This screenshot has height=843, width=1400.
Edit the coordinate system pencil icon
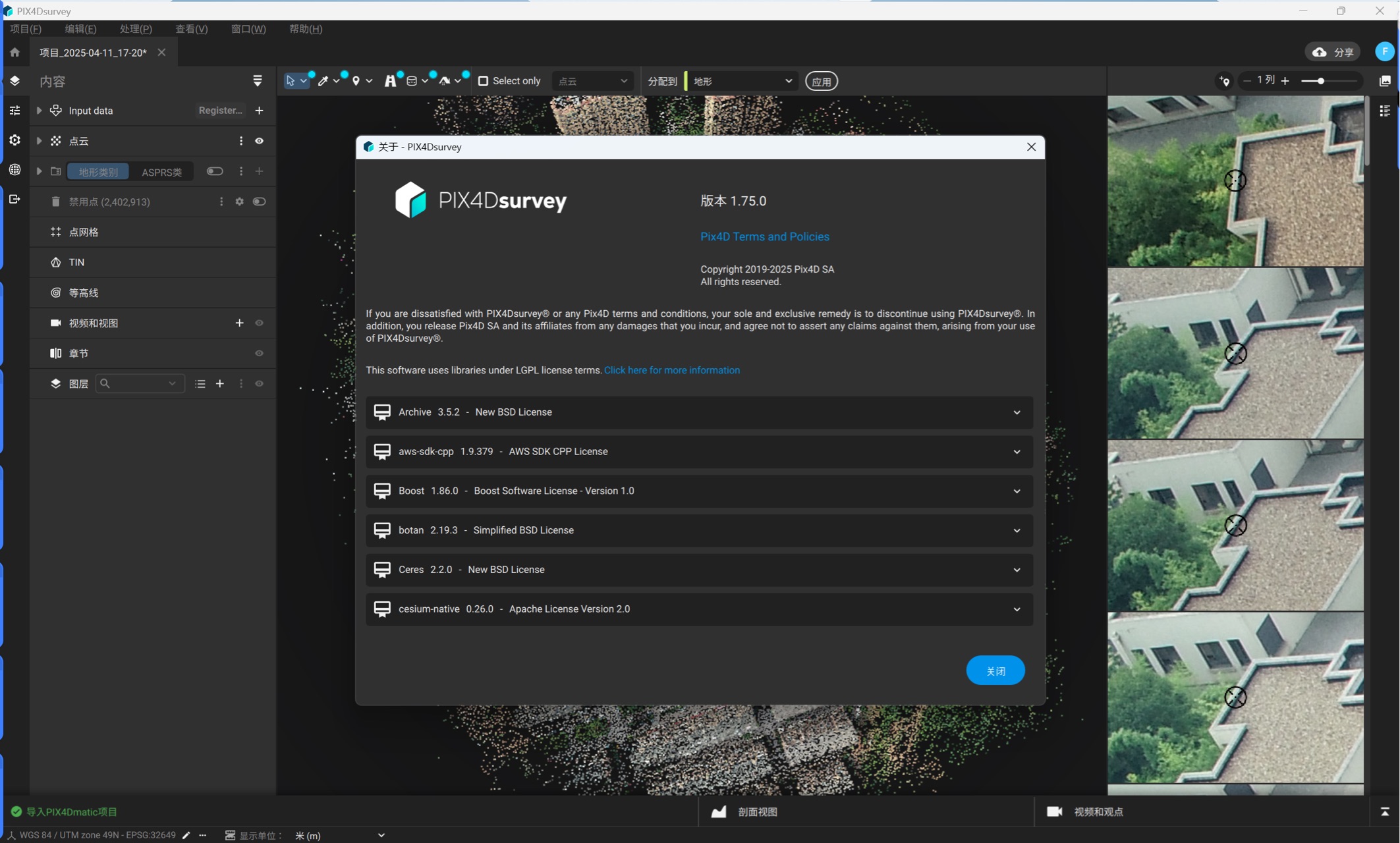[186, 835]
